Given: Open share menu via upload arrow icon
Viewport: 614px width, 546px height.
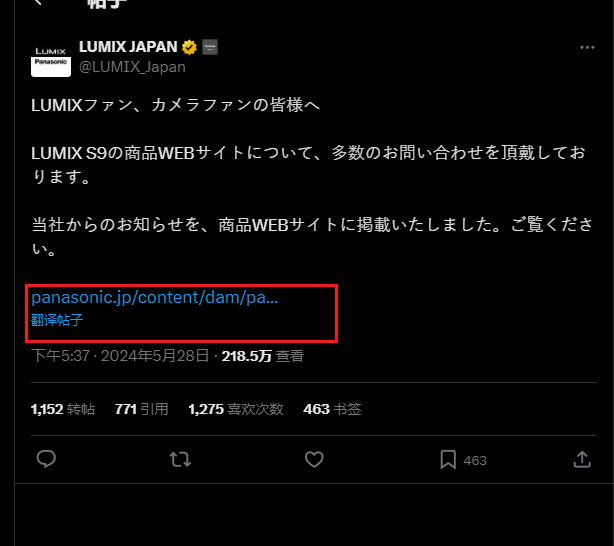Looking at the screenshot, I should click(x=582, y=459).
